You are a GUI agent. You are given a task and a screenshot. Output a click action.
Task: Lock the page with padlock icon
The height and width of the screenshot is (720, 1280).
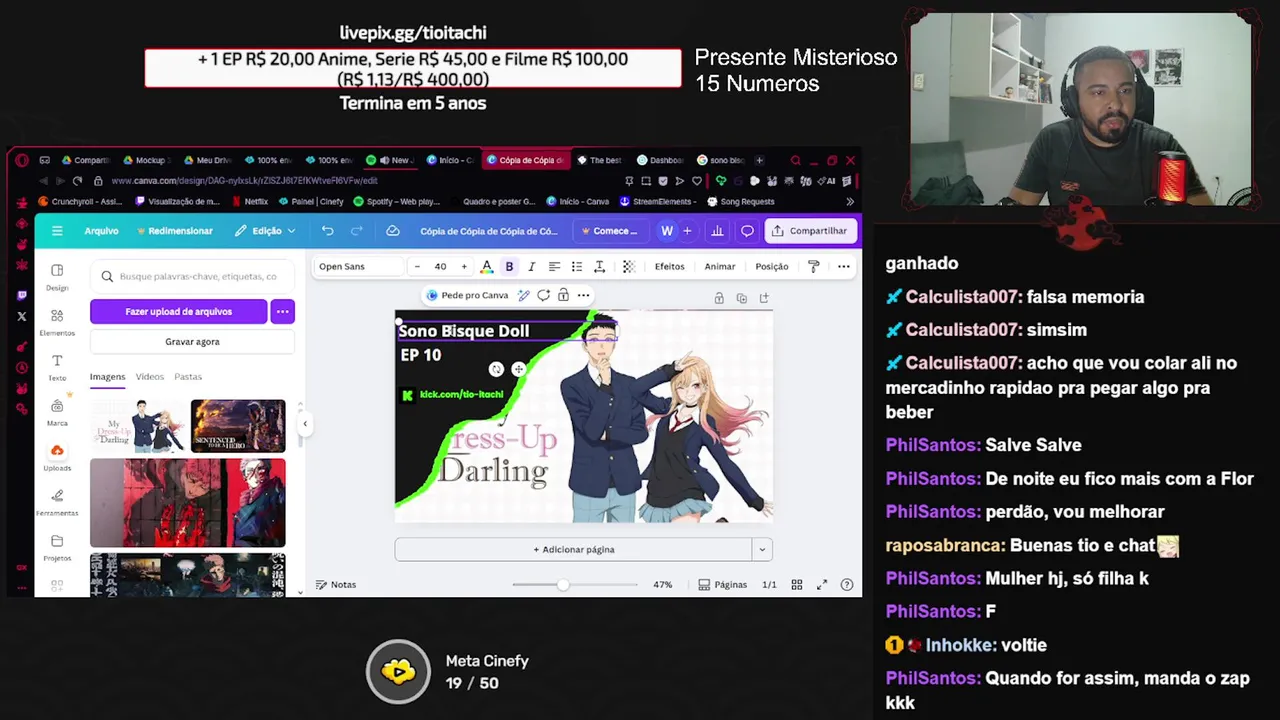coord(719,298)
